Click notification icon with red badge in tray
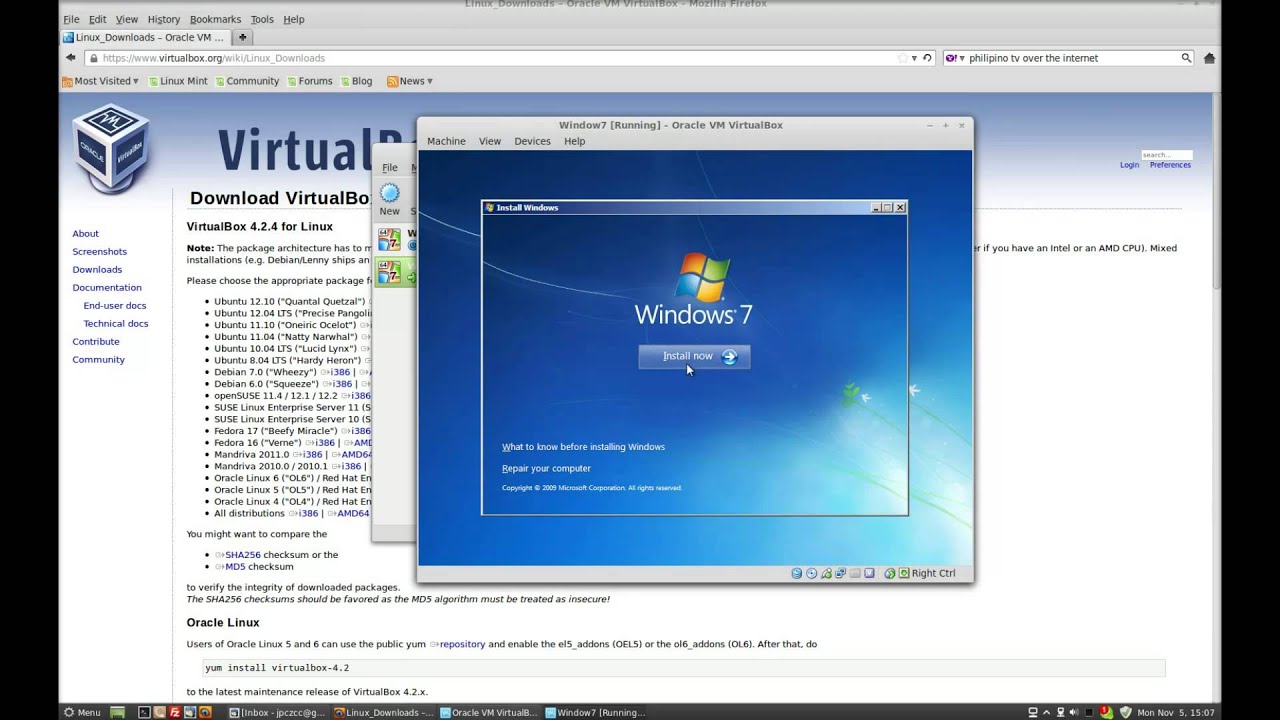Image resolution: width=1280 pixels, height=720 pixels. coord(1106,712)
